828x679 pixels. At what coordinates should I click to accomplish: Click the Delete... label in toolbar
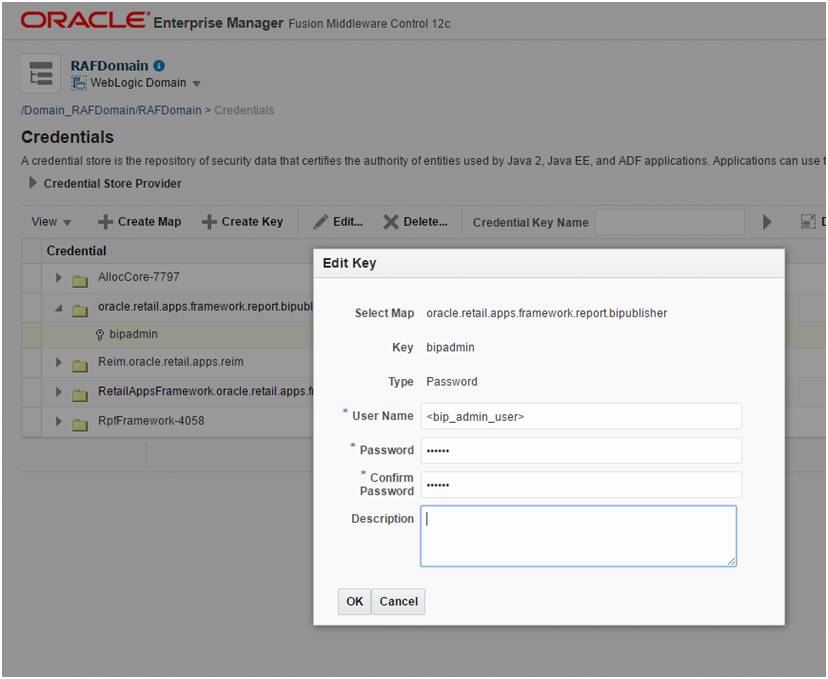[x=425, y=222]
